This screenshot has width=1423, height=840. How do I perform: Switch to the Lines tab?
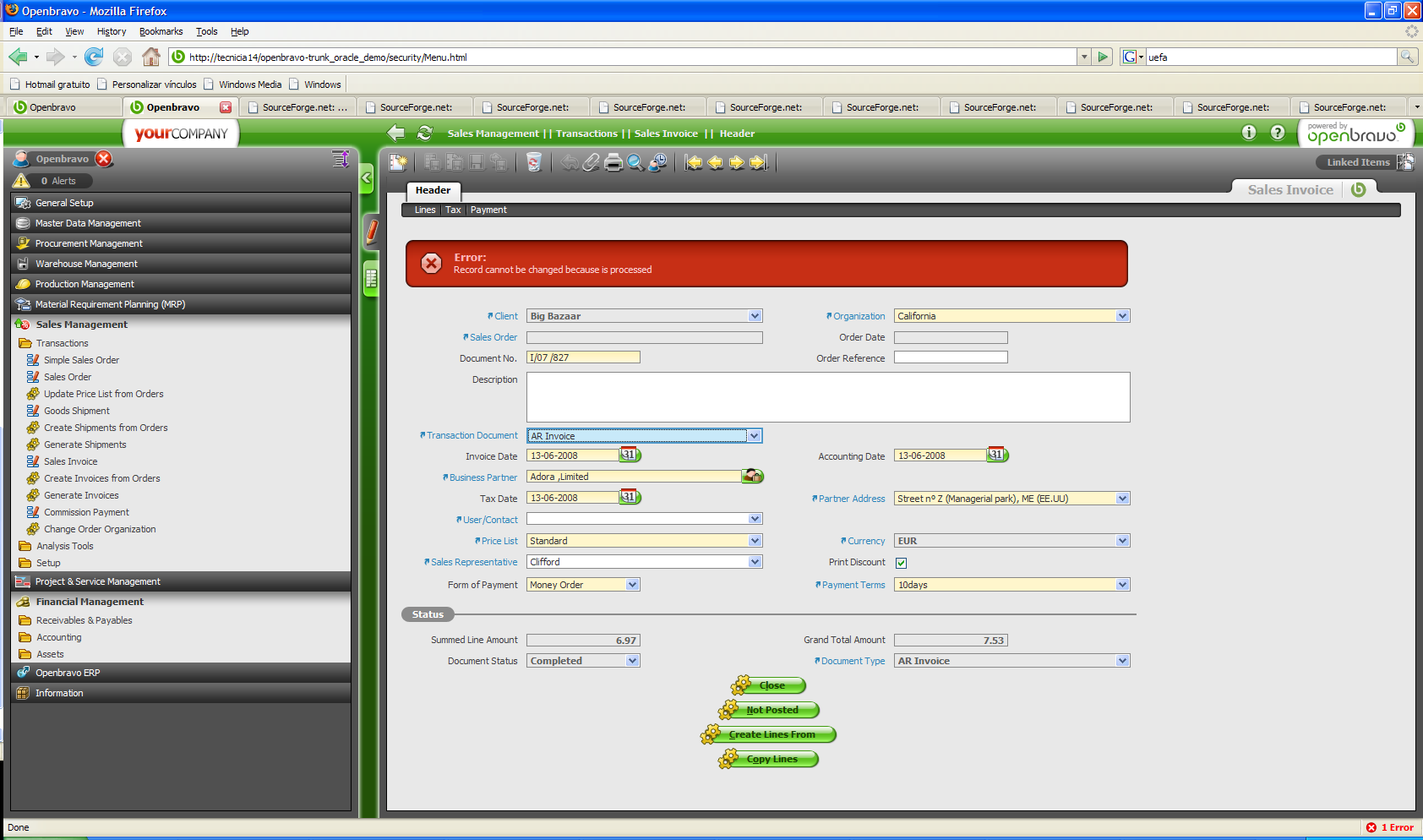tap(425, 210)
